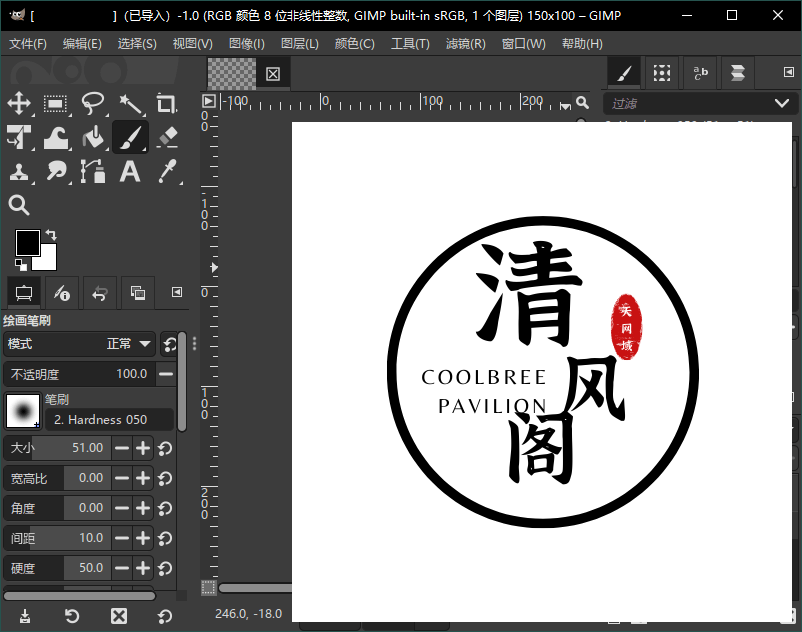Open the 选择(S) menu
The width and height of the screenshot is (802, 632).
pos(137,44)
